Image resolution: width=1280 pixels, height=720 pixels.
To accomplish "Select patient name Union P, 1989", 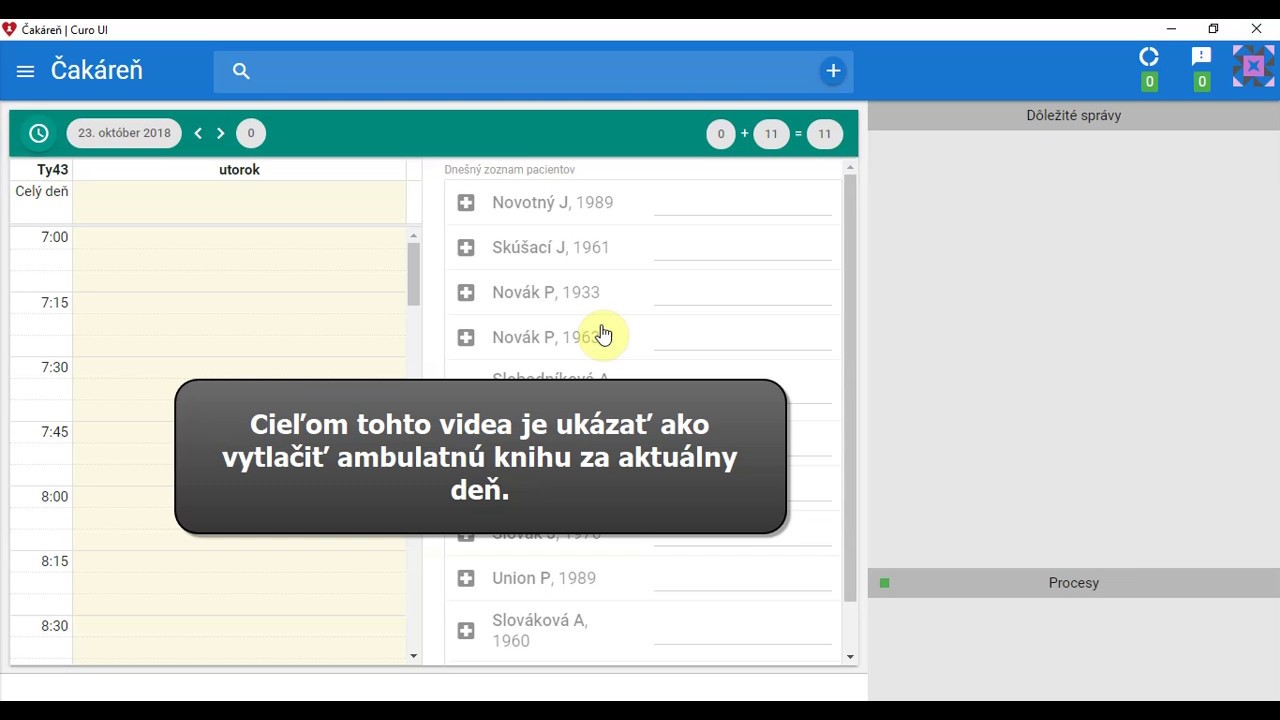I will 544,578.
